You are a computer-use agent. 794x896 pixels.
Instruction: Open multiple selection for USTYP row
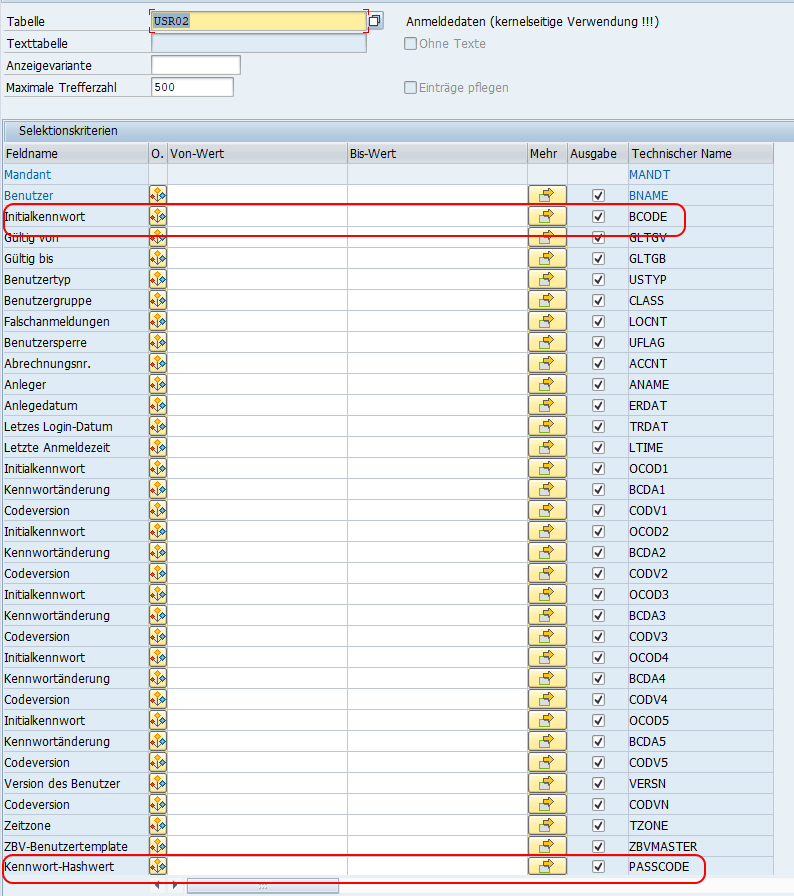click(x=547, y=279)
